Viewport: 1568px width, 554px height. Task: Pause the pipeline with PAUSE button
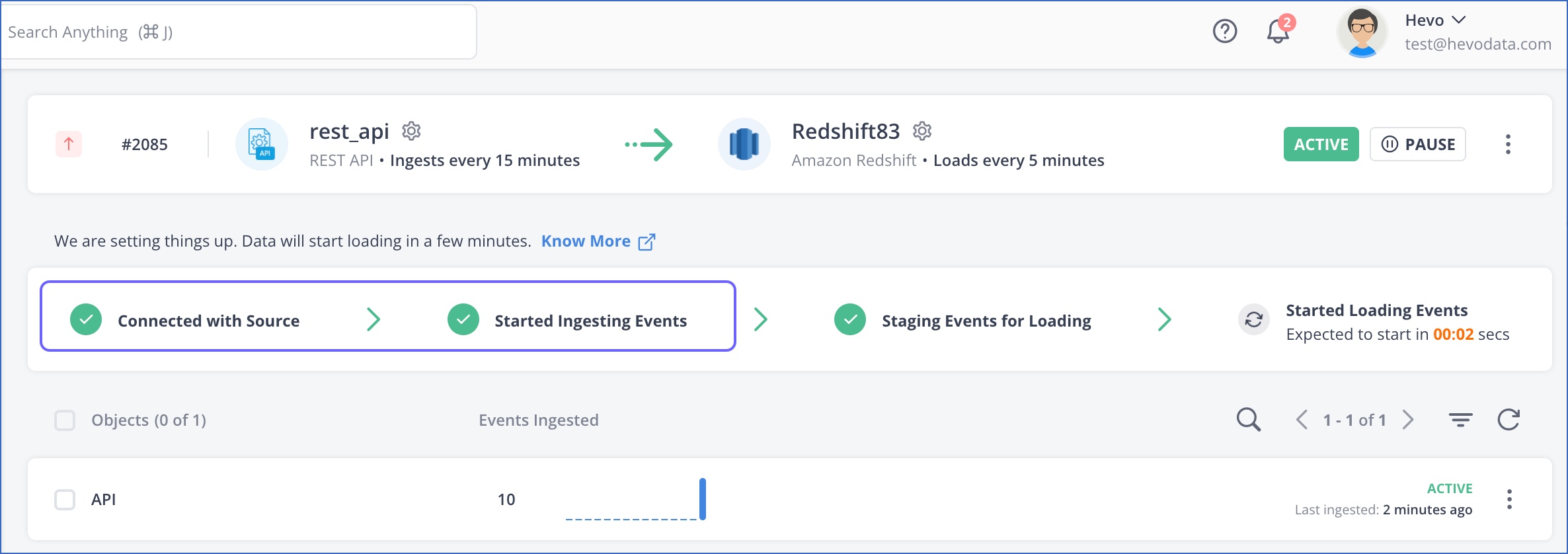pos(1418,144)
